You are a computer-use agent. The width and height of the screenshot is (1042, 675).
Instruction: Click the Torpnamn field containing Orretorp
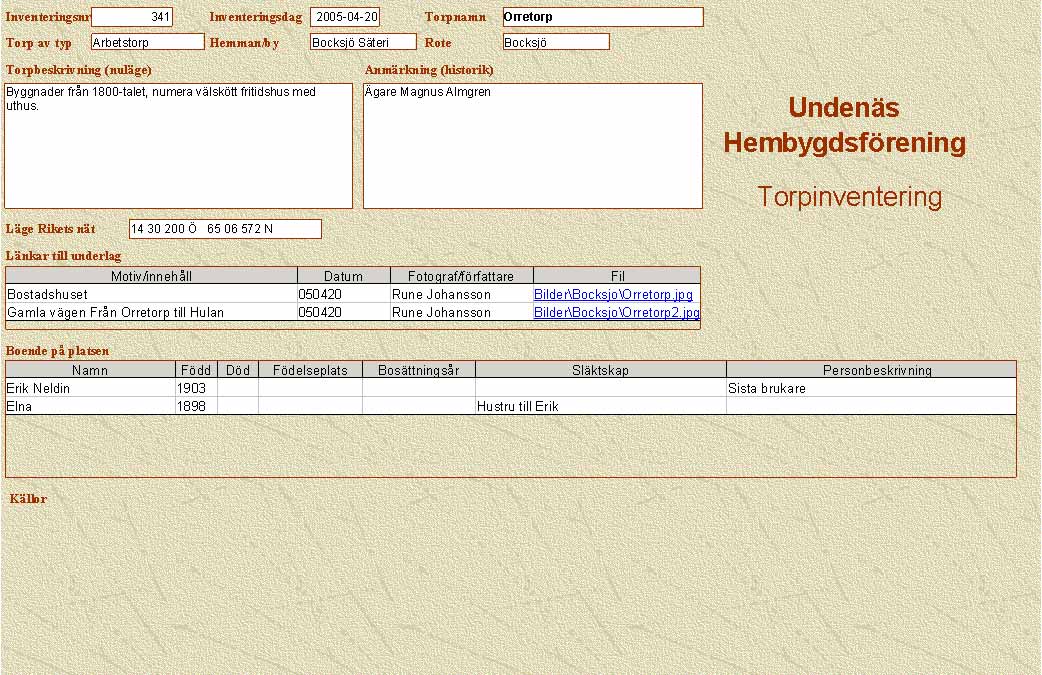click(x=602, y=17)
